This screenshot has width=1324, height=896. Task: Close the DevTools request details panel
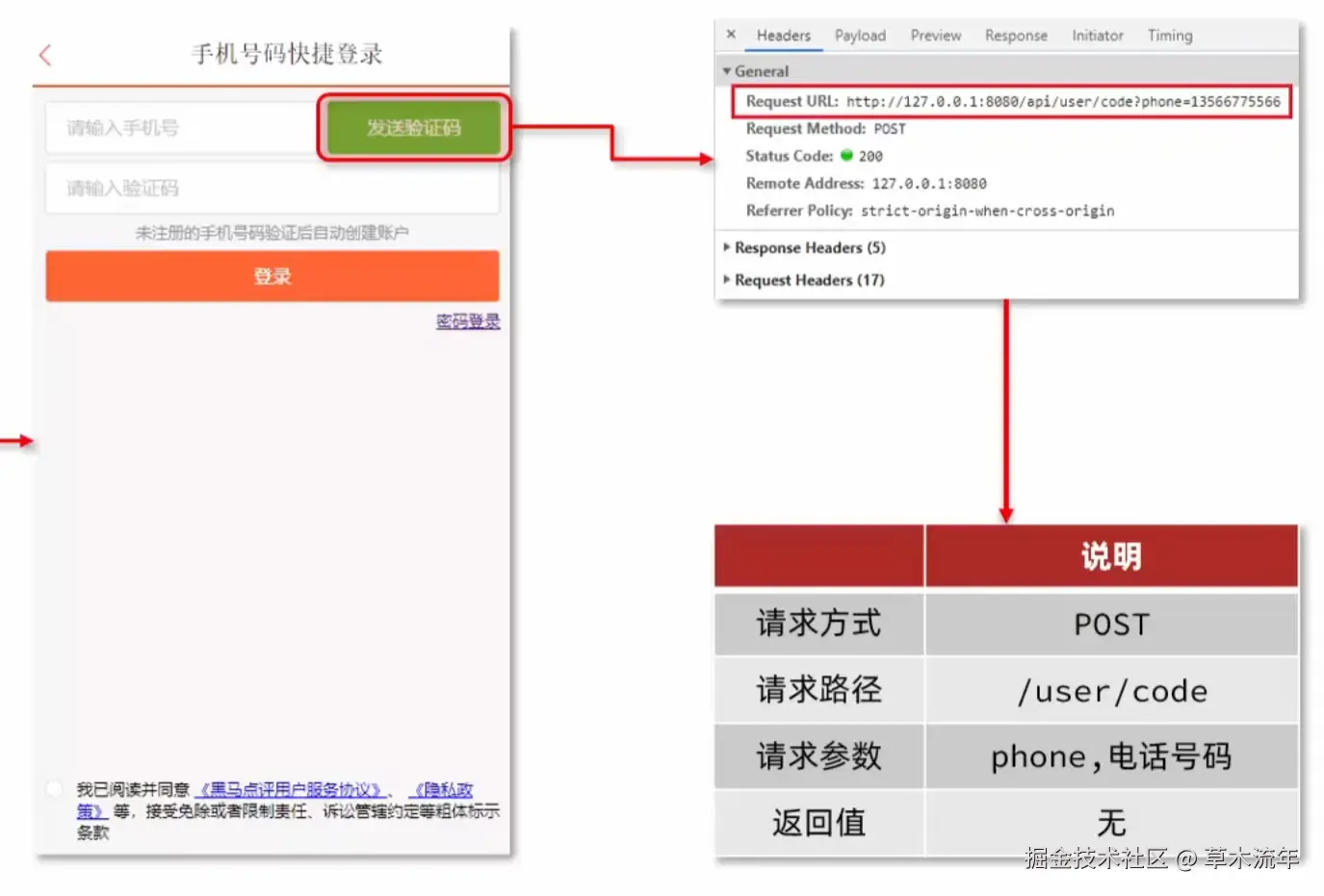(731, 35)
